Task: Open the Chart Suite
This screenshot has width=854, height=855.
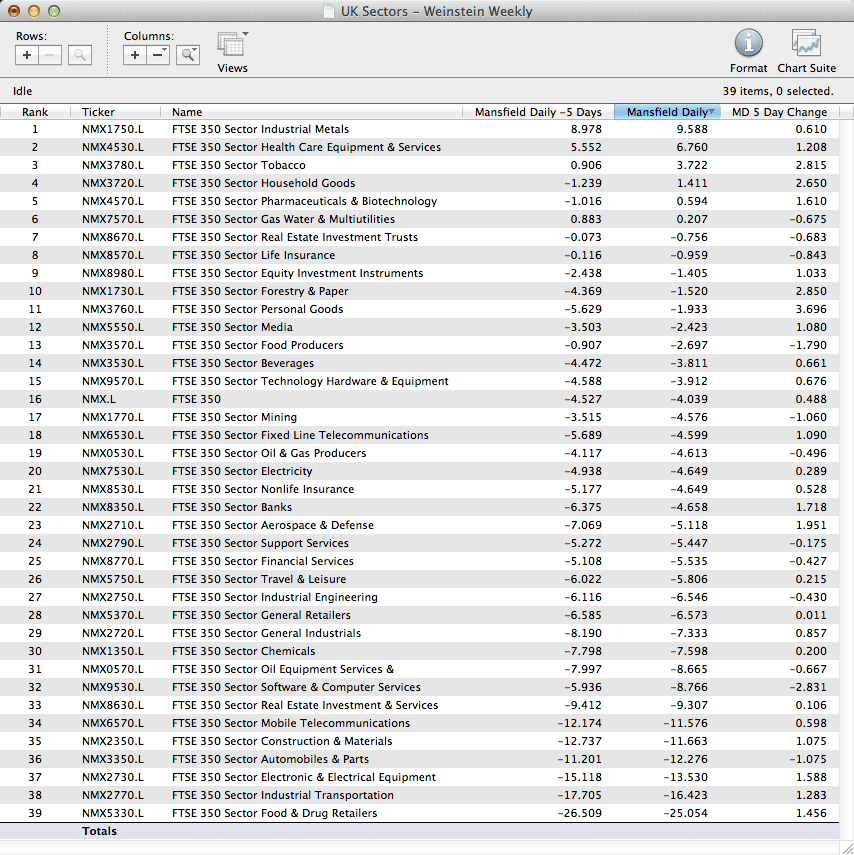Action: pyautogui.click(x=806, y=44)
